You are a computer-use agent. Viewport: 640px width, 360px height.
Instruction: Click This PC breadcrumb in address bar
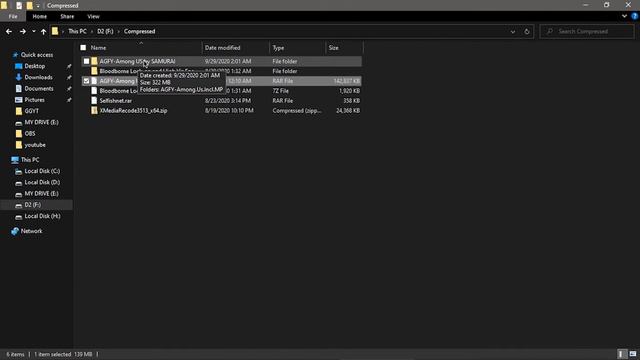click(77, 31)
